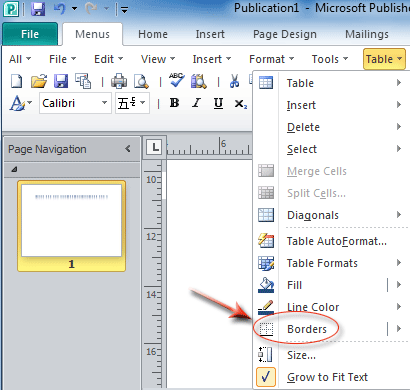
Task: Open the Tools classic menu
Action: click(330, 59)
